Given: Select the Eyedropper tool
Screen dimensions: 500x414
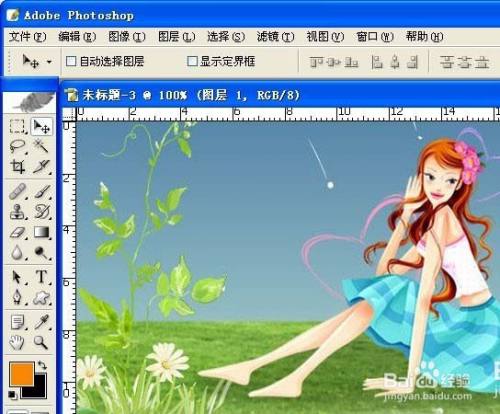Looking at the screenshot, I should (x=42, y=322).
